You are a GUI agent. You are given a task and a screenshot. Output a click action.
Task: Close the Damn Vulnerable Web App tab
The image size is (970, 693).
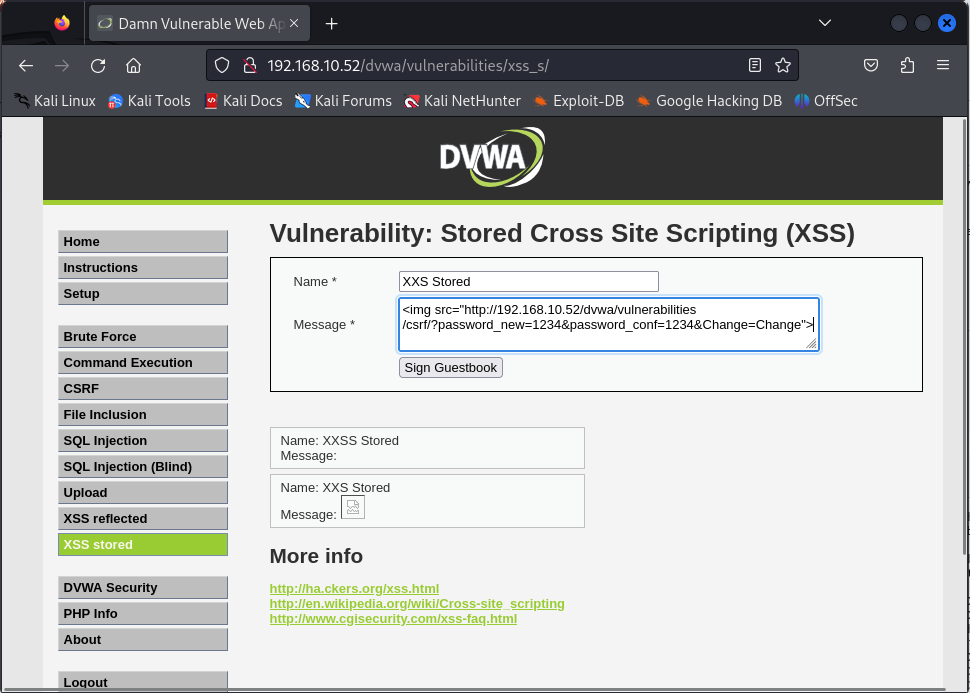click(294, 24)
